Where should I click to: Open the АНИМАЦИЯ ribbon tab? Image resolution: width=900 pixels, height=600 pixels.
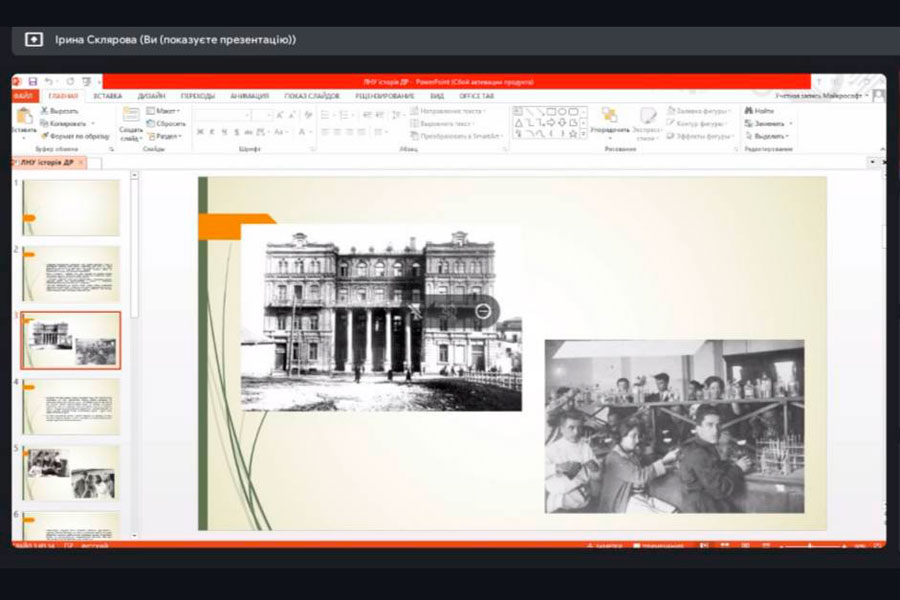tap(249, 96)
